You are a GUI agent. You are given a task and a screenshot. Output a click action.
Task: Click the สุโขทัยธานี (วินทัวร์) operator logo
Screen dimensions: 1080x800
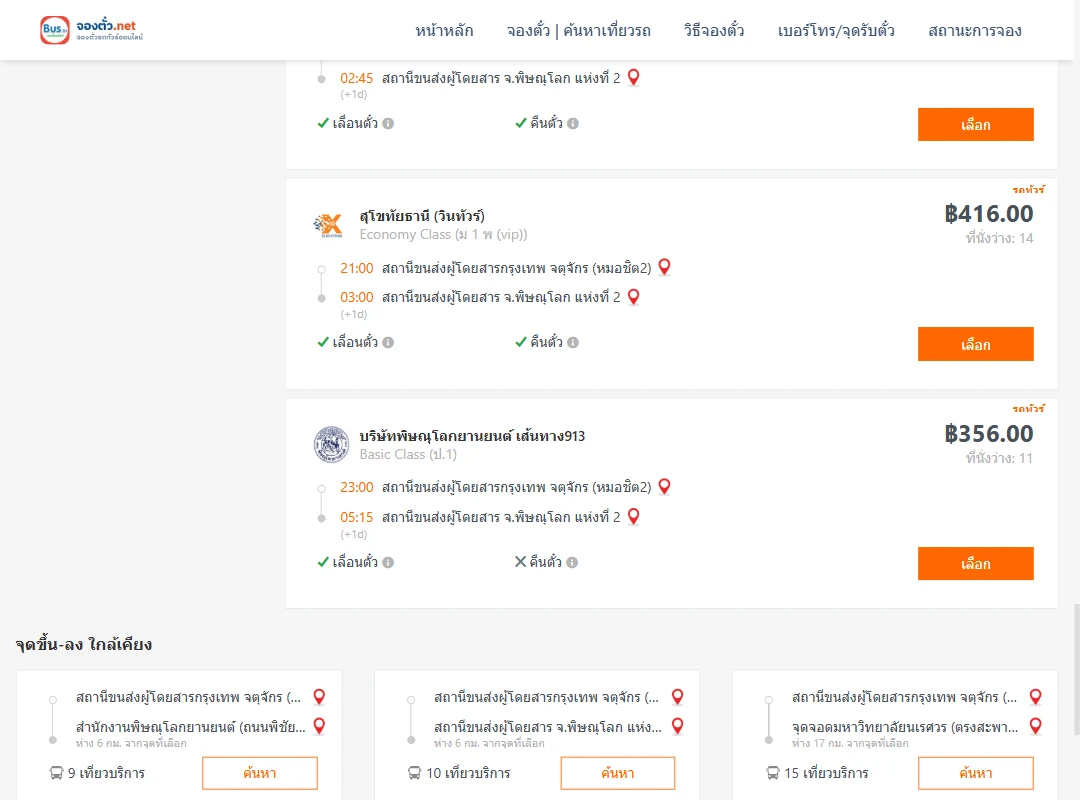click(329, 225)
